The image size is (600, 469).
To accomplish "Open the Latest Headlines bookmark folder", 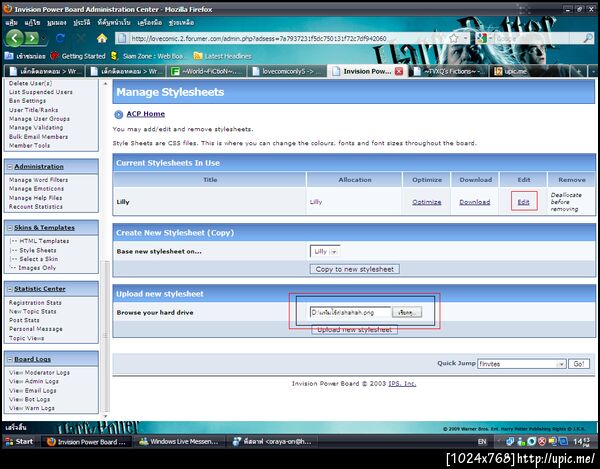I will tap(223, 56).
